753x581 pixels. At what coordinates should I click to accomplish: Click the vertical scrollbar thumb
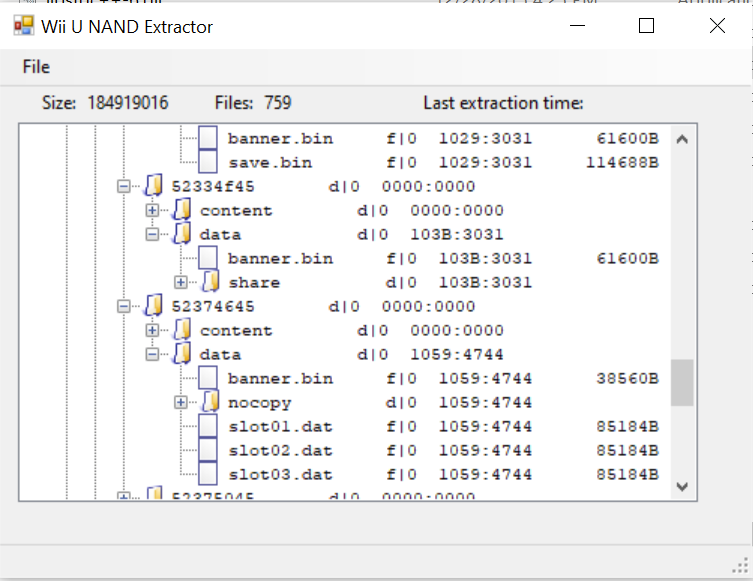pos(682,383)
